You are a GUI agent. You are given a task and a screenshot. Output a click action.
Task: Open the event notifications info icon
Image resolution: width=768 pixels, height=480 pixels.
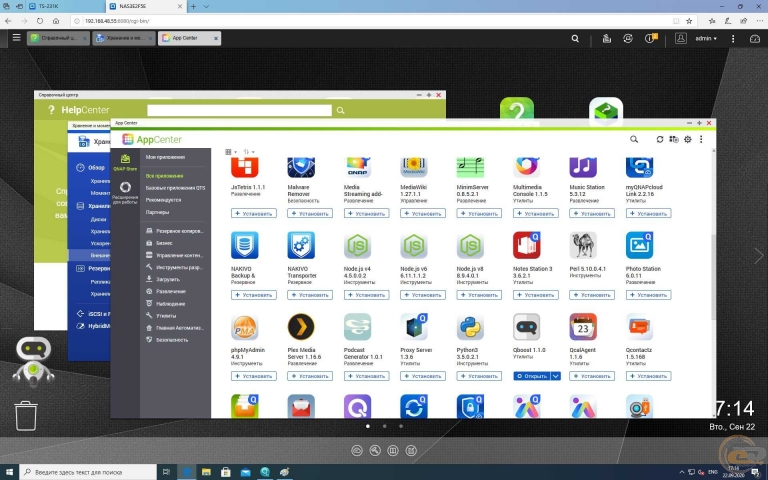tap(650, 38)
